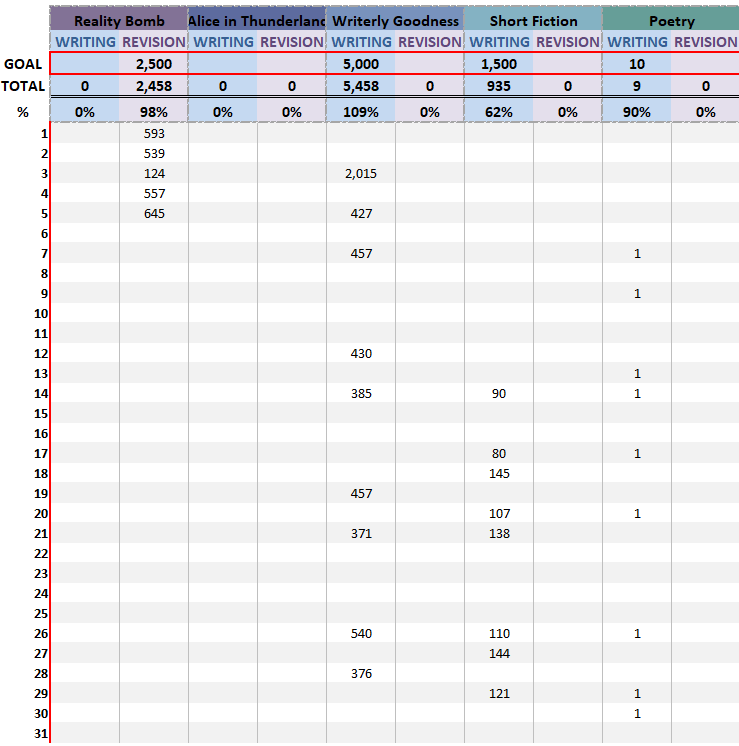Select the 109% percentage cell
739x746 pixels.
click(x=361, y=112)
